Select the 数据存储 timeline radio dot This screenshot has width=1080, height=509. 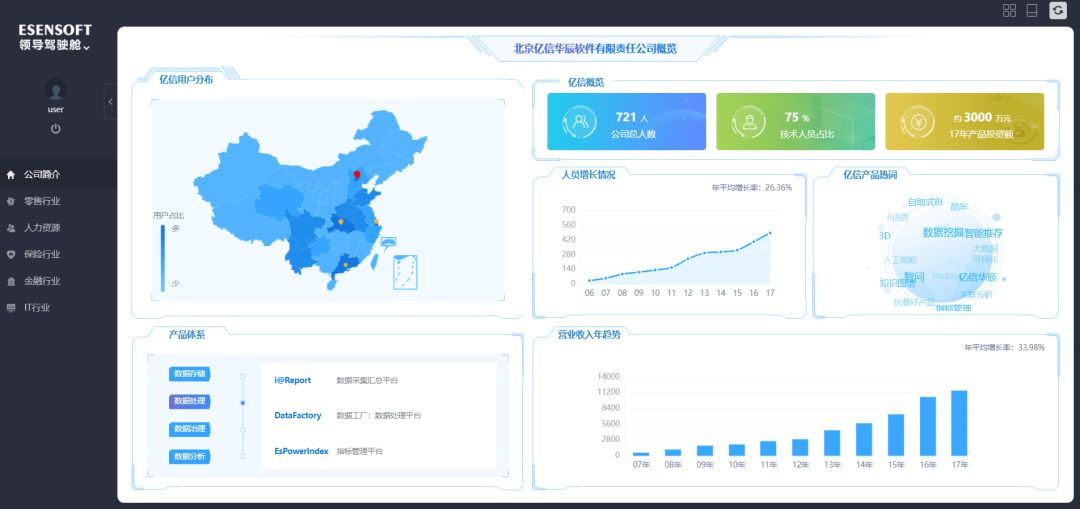click(x=242, y=376)
